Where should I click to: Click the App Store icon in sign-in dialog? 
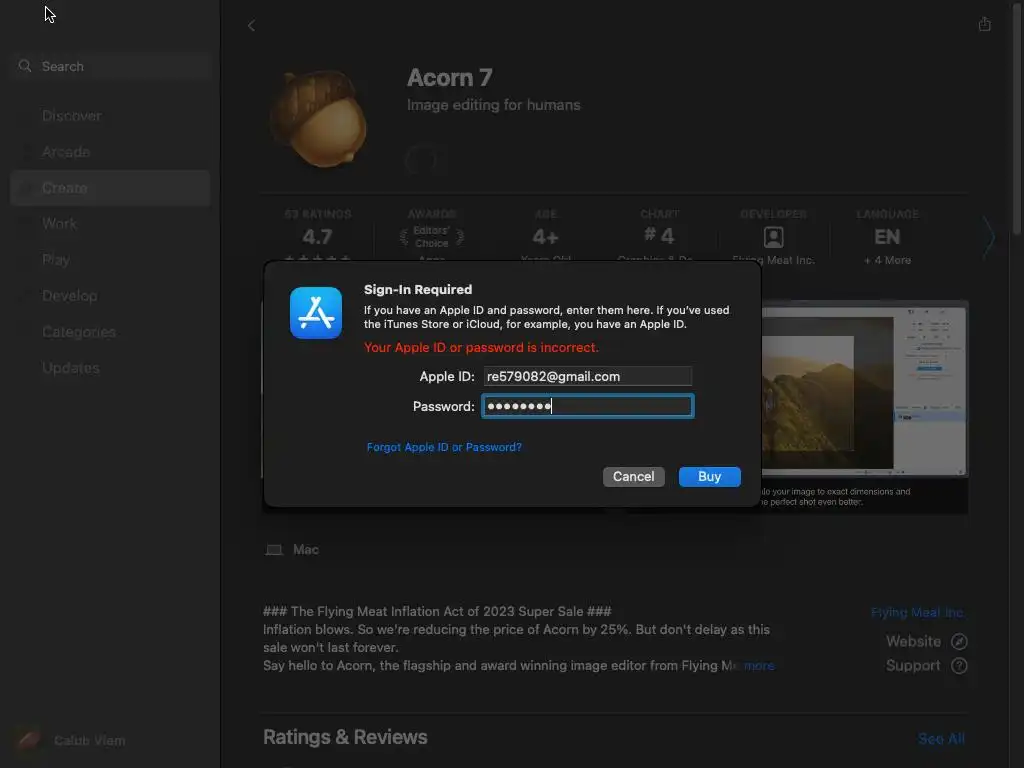[316, 313]
